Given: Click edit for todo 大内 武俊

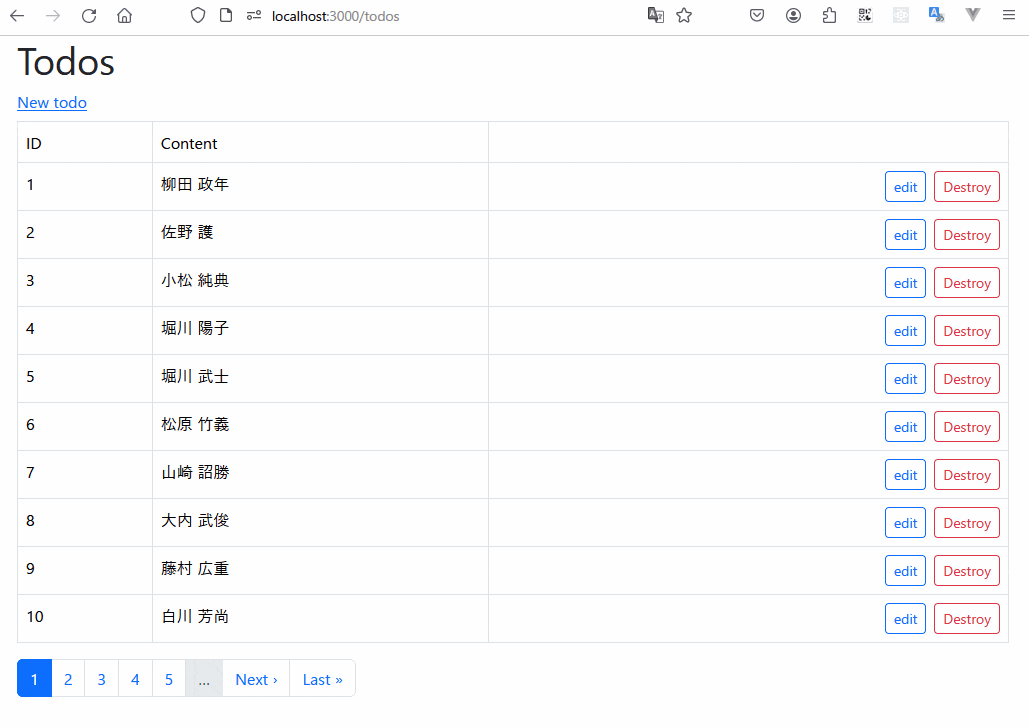Looking at the screenshot, I should (905, 523).
